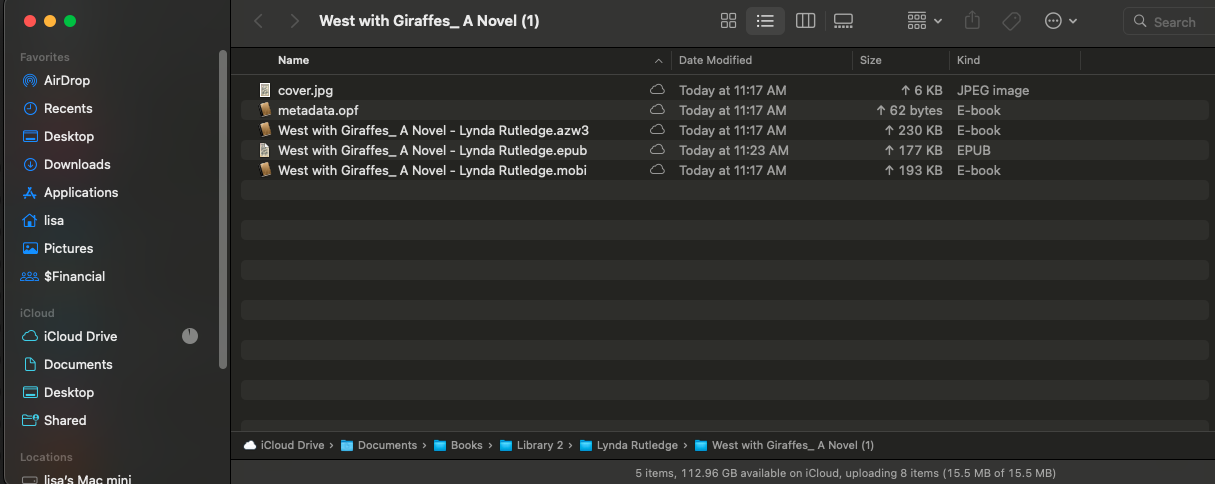Switch to column view
This screenshot has height=484, width=1215.
tap(805, 21)
